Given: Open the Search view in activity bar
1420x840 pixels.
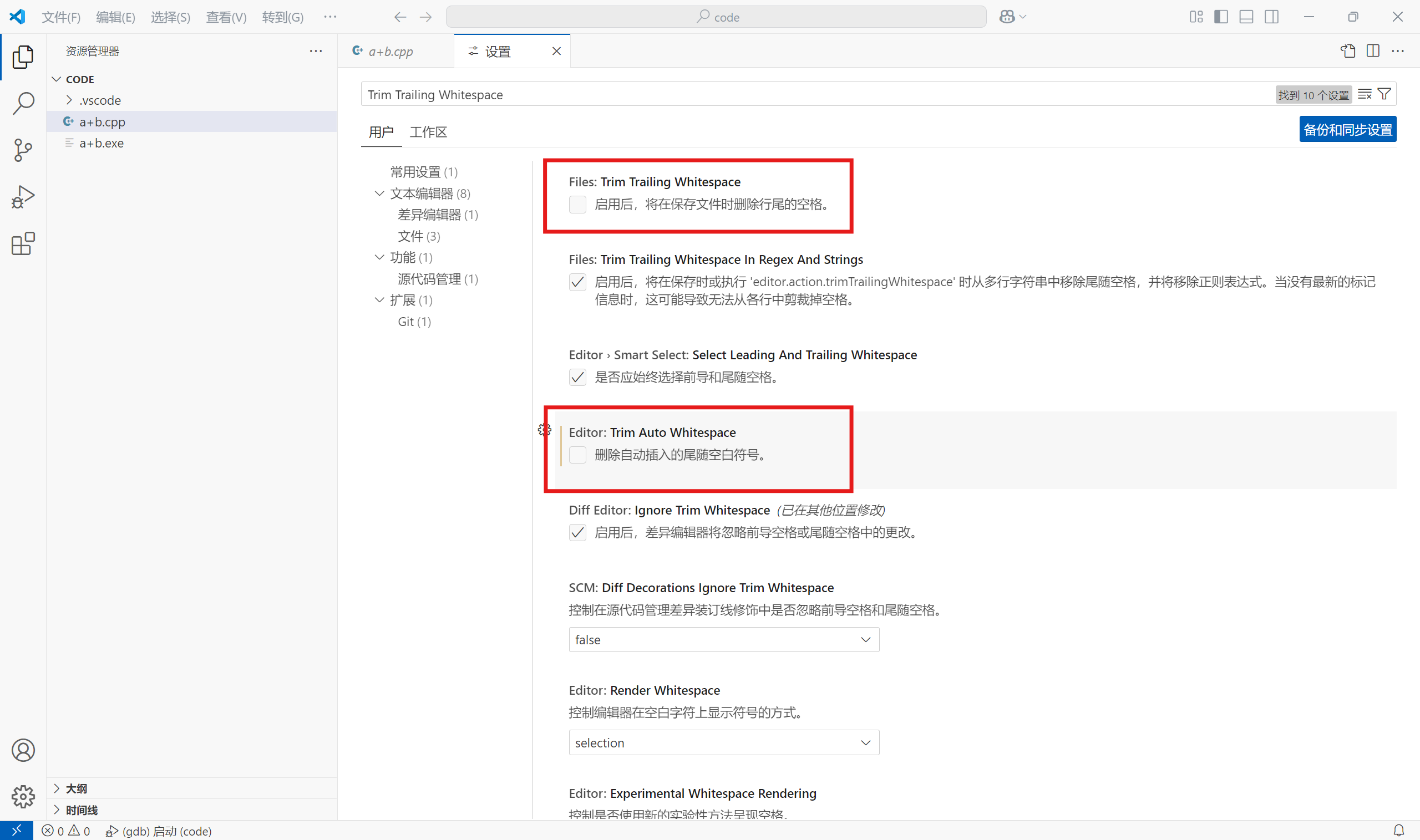Looking at the screenshot, I should click(23, 104).
